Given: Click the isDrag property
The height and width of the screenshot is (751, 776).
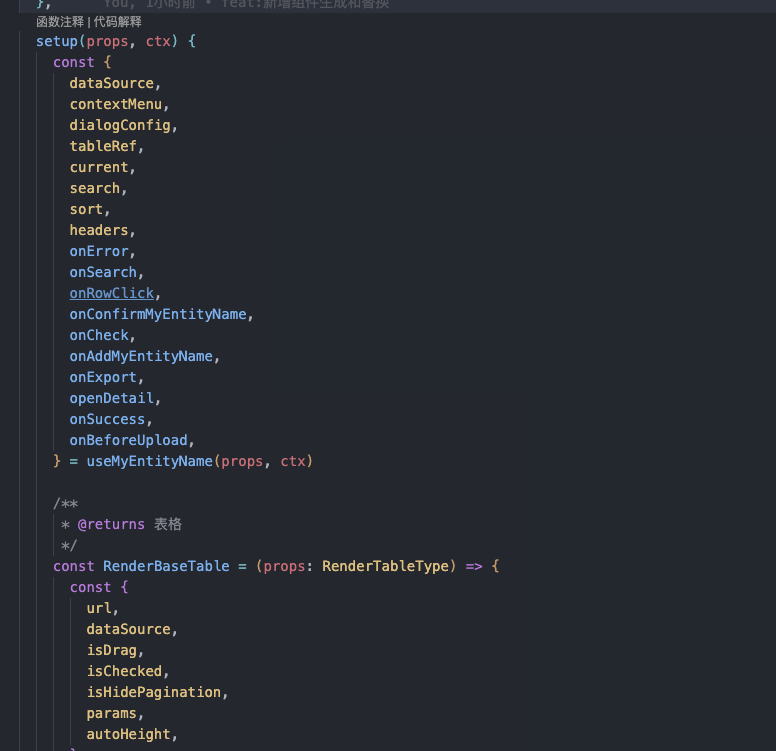Looking at the screenshot, I should 111,650.
